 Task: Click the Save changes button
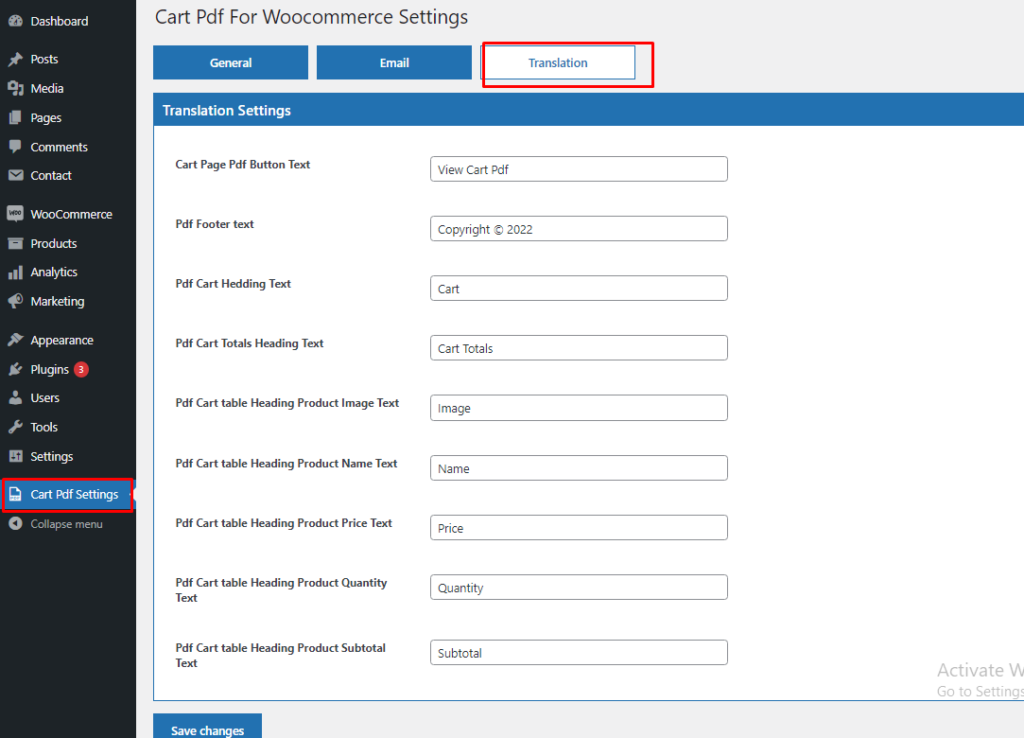(x=208, y=727)
